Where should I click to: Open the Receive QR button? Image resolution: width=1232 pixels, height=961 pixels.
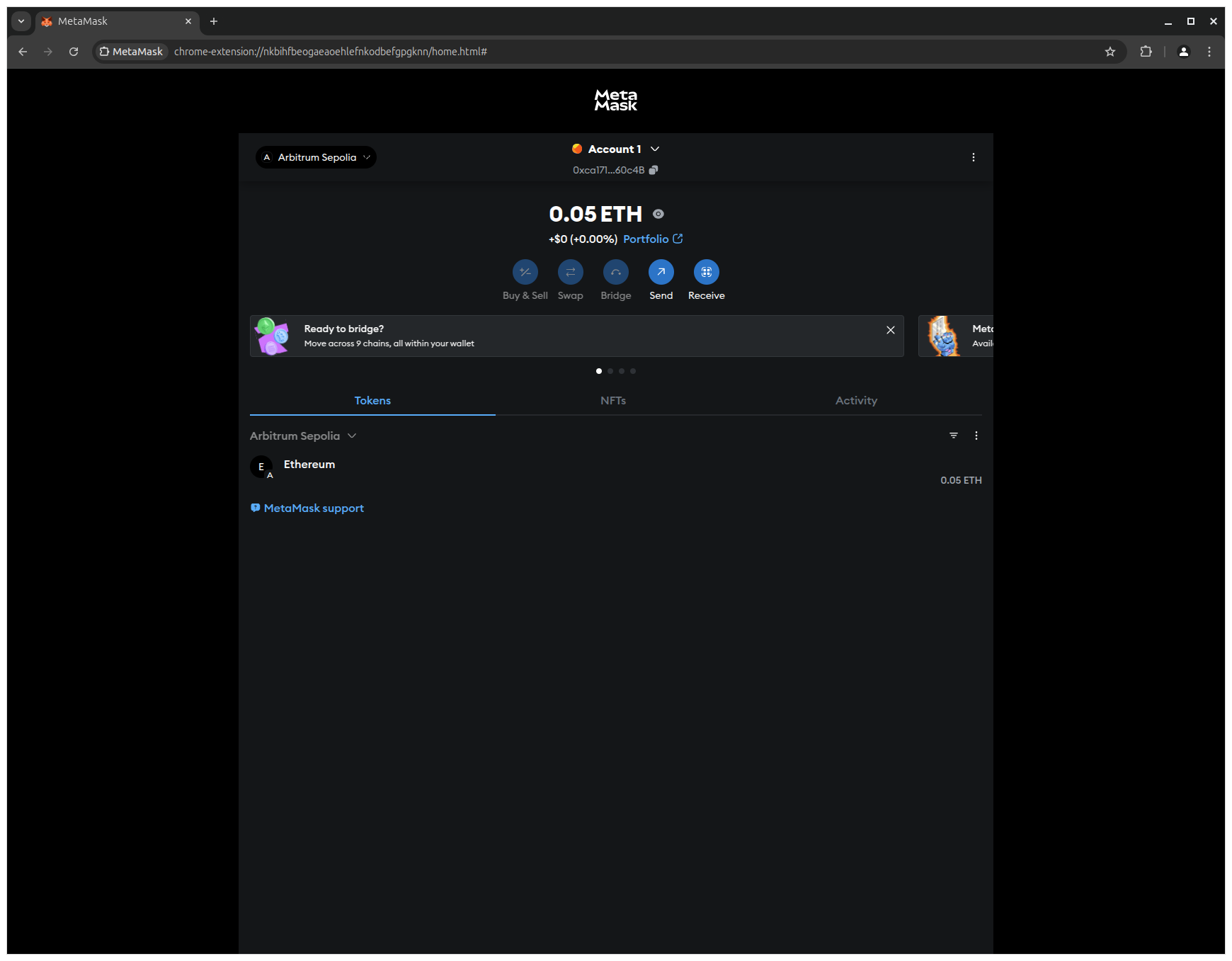point(707,272)
